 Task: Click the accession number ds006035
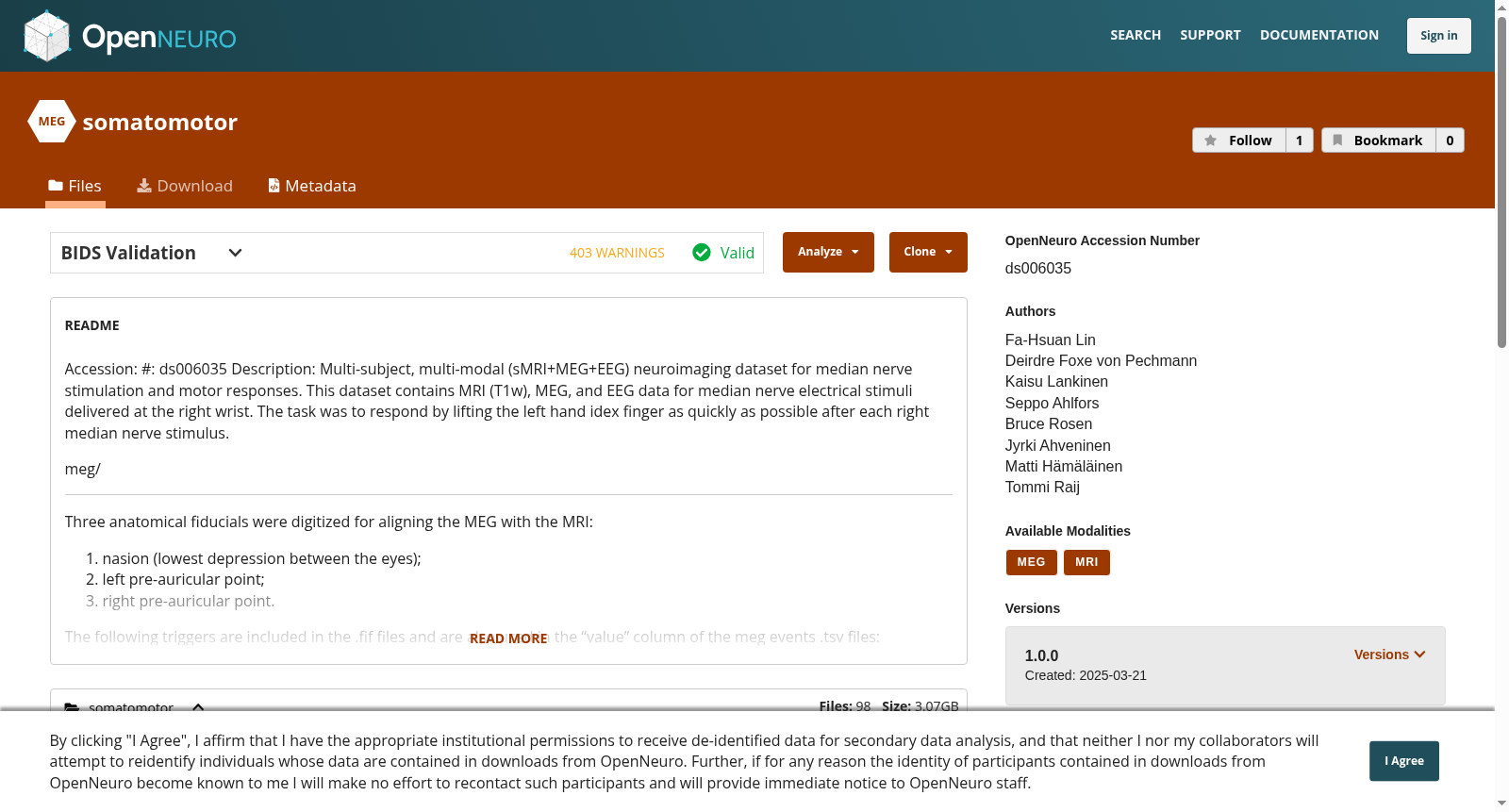click(1038, 268)
